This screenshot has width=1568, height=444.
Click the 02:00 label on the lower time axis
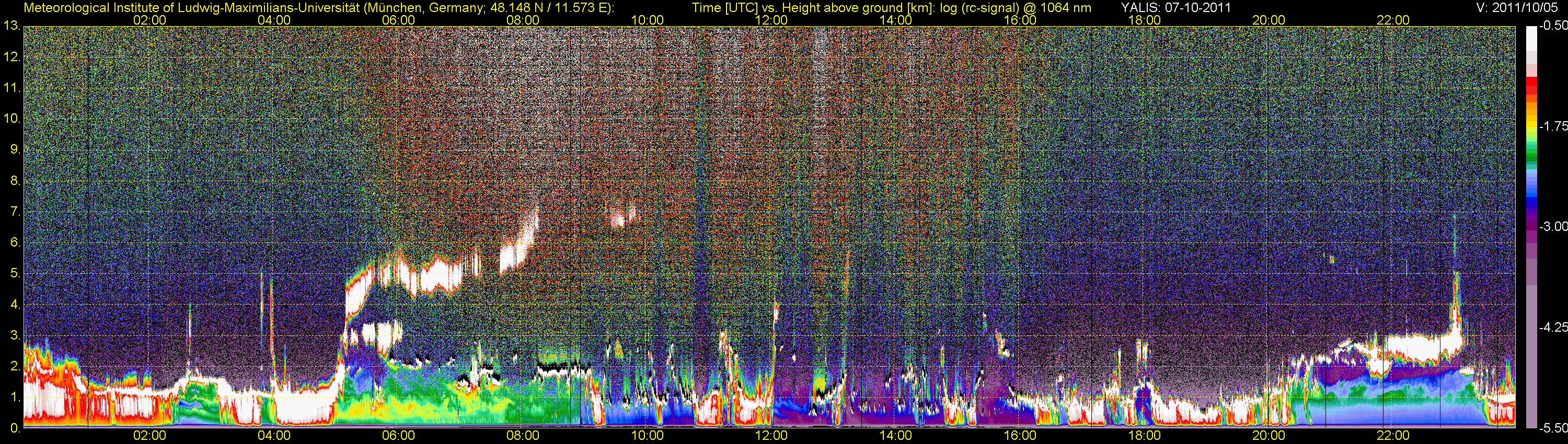point(149,436)
